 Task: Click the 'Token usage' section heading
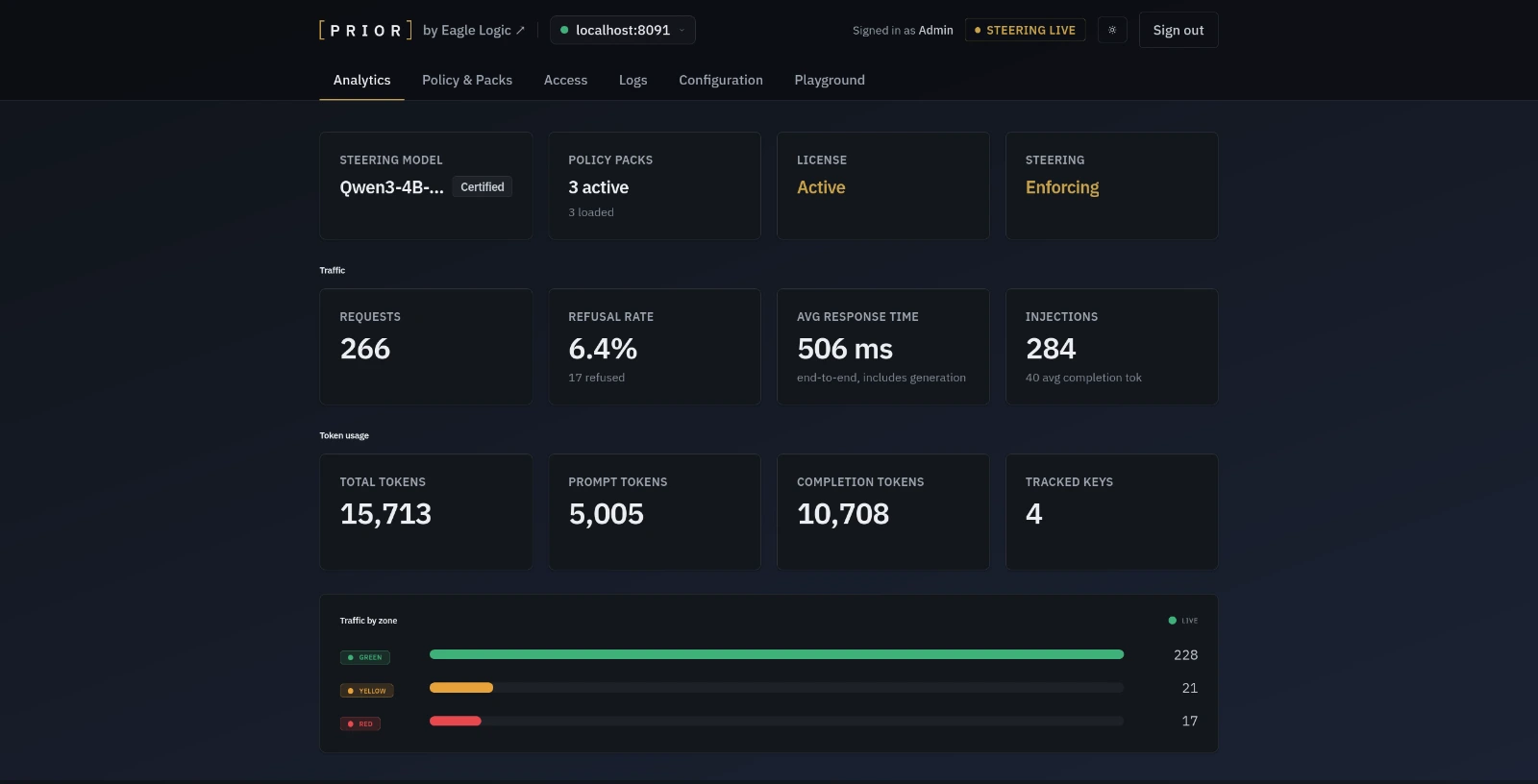pyautogui.click(x=344, y=435)
